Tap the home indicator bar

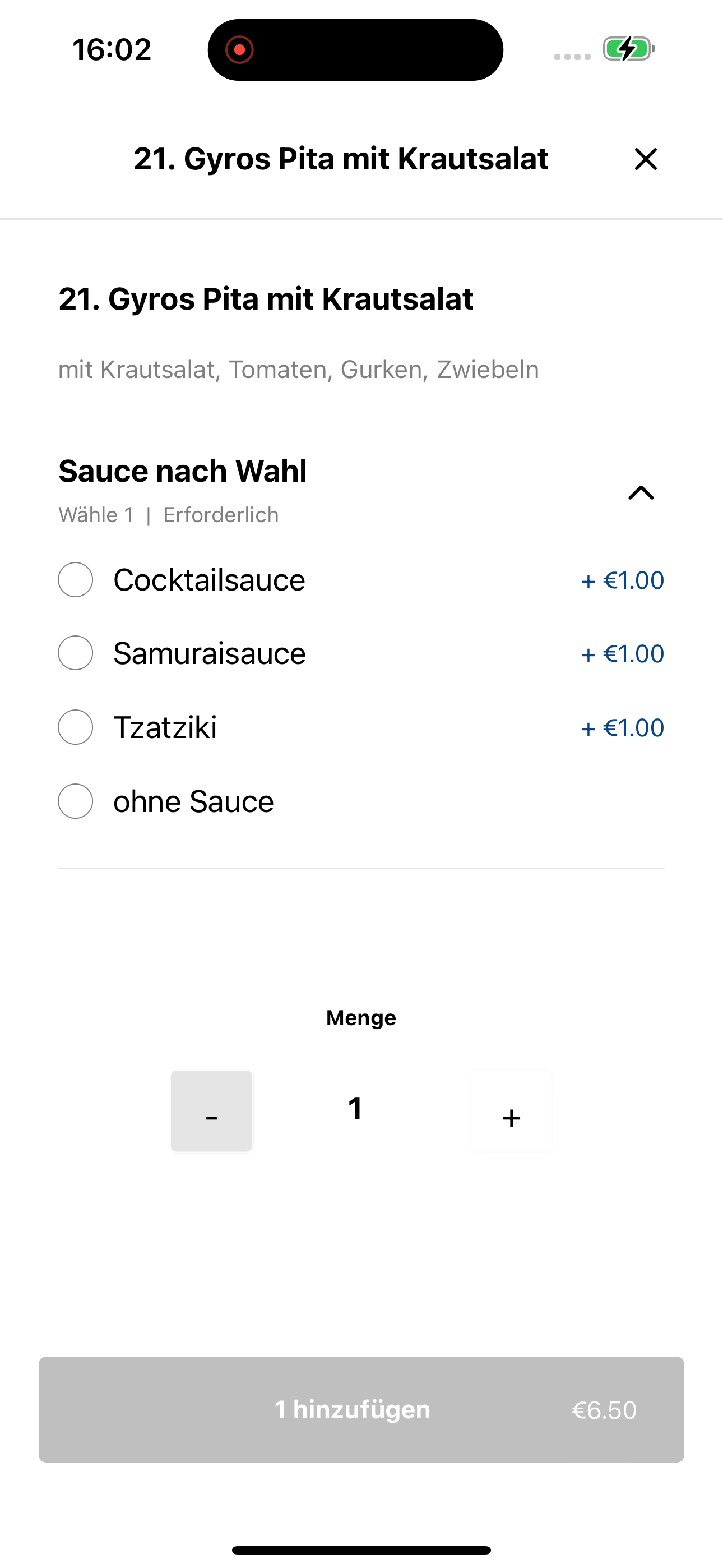click(x=361, y=1549)
